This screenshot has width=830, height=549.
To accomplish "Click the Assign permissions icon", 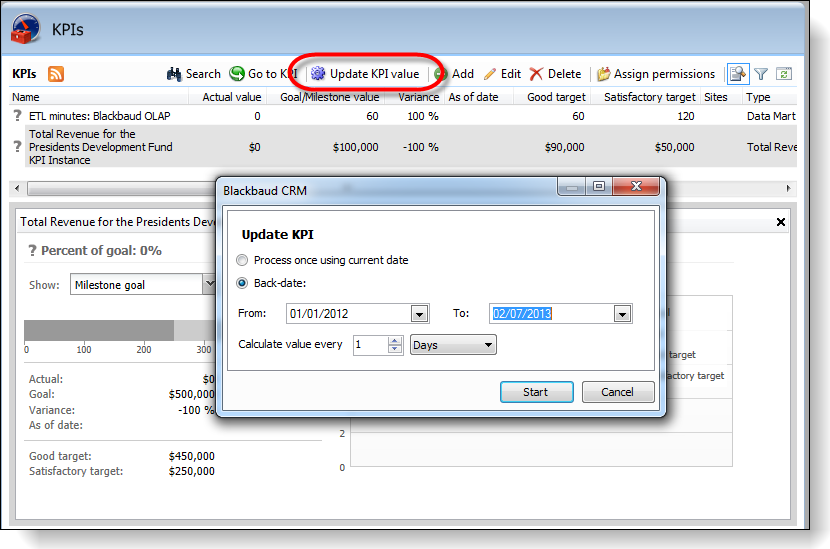I will click(x=603, y=74).
